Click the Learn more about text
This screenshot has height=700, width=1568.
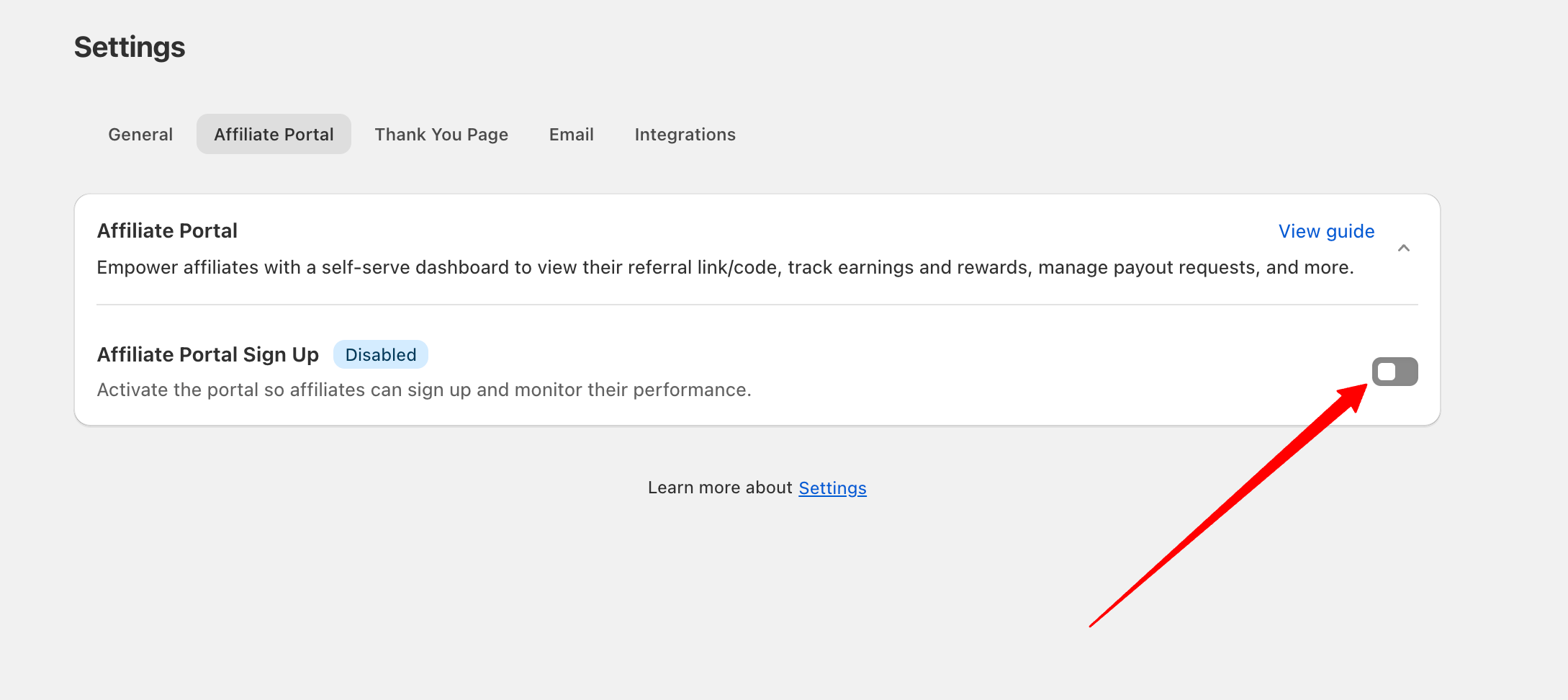[719, 488]
